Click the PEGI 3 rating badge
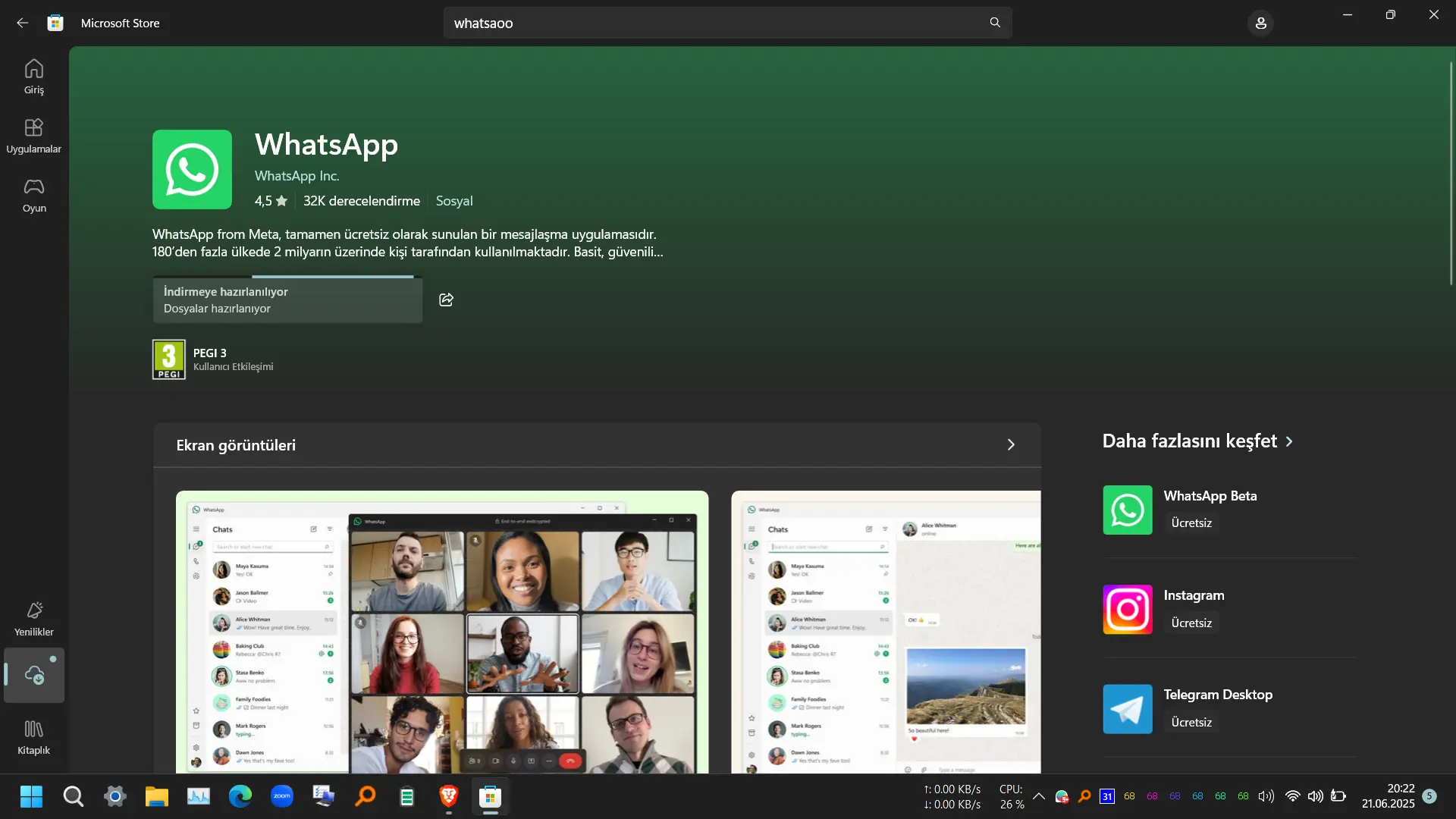 (168, 359)
